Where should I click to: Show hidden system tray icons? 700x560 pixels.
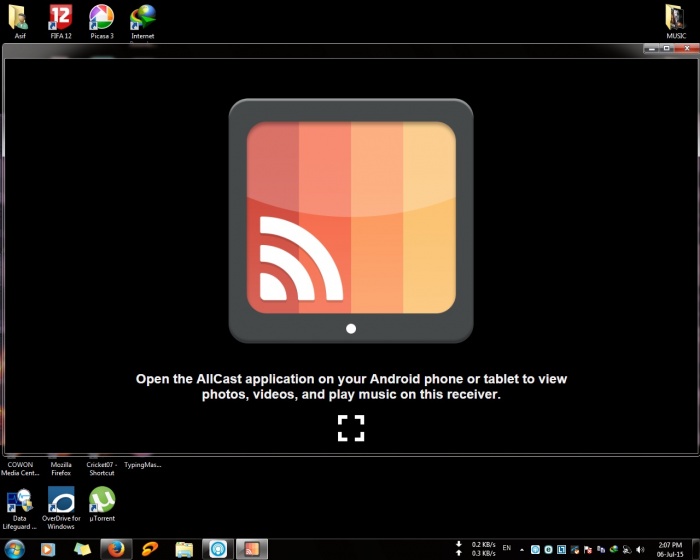(522, 550)
